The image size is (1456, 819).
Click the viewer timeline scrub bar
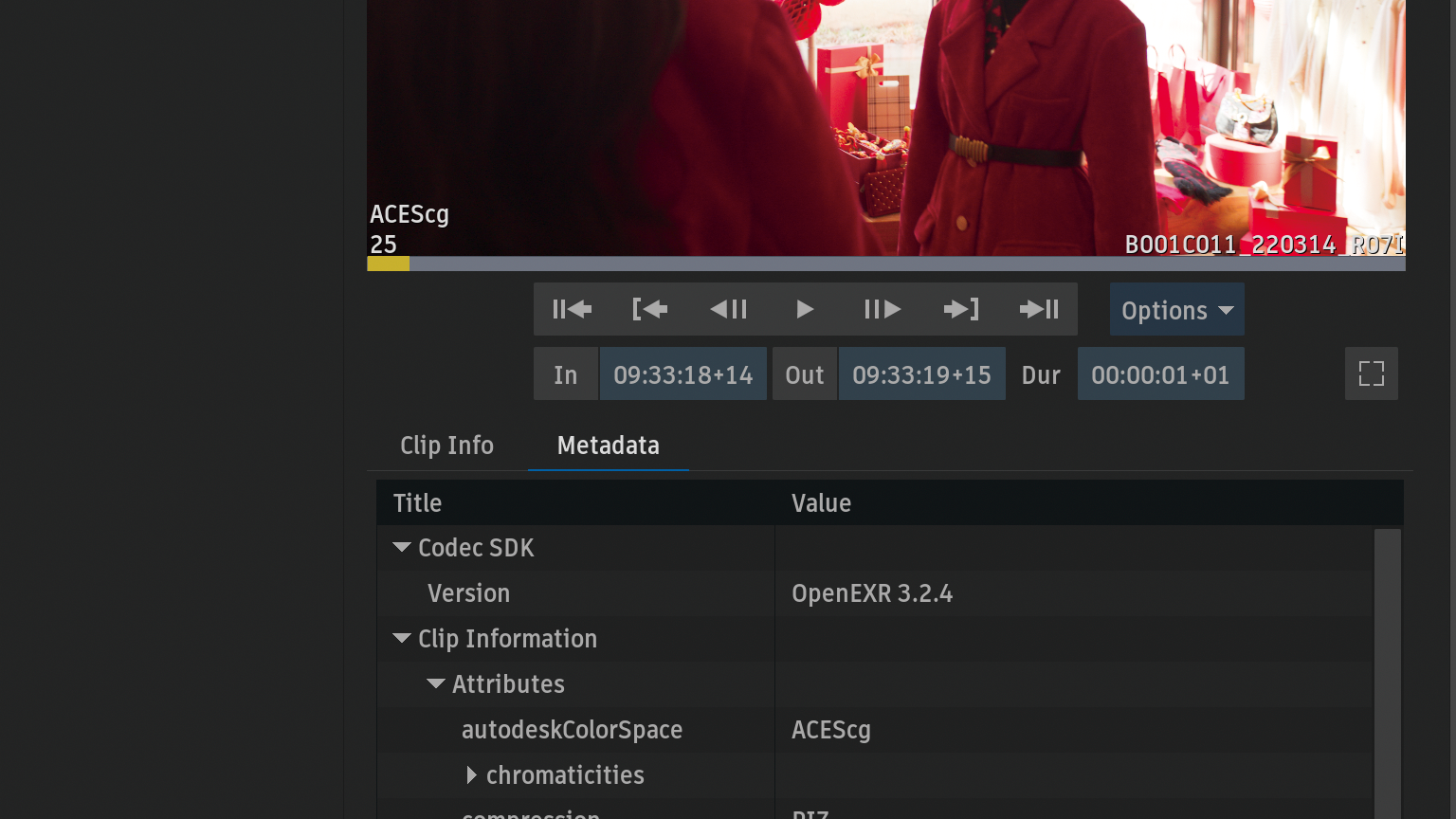pyautogui.click(x=885, y=264)
